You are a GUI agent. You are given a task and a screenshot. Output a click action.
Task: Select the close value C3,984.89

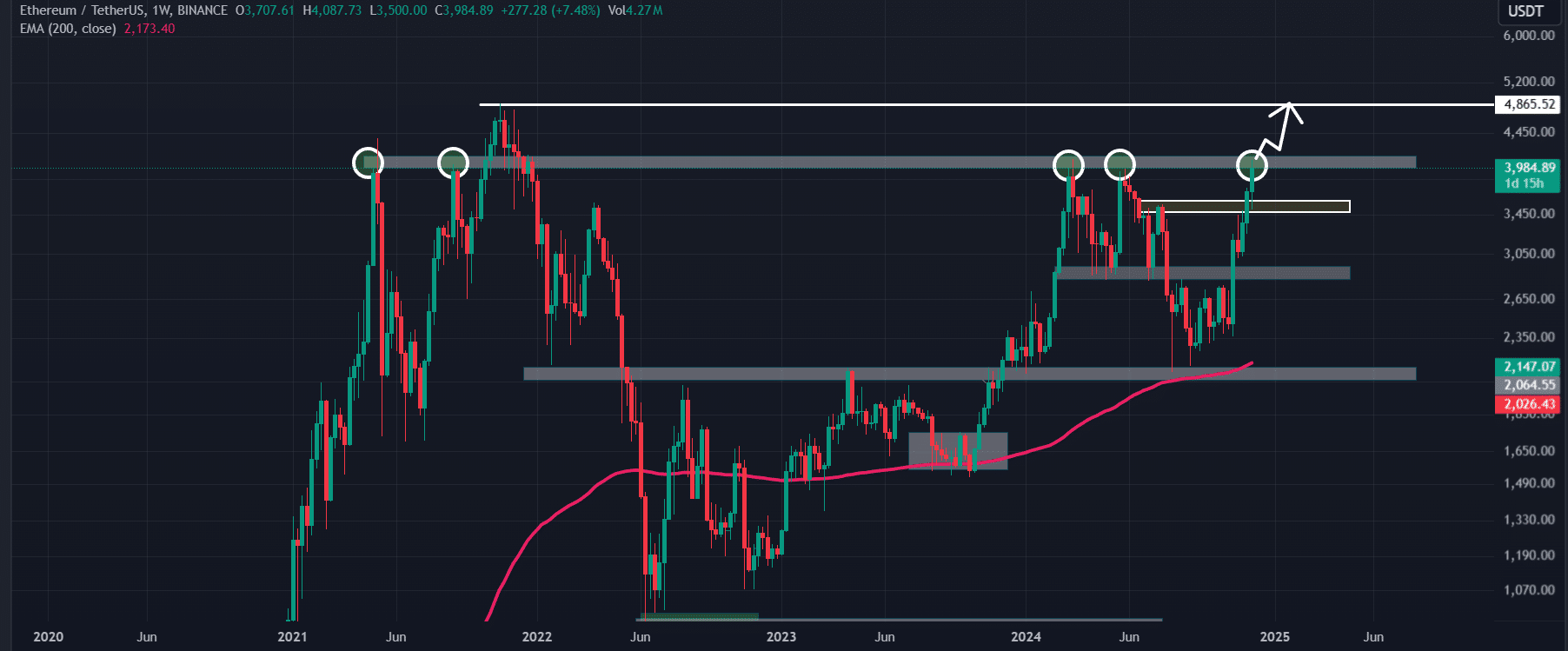[463, 10]
